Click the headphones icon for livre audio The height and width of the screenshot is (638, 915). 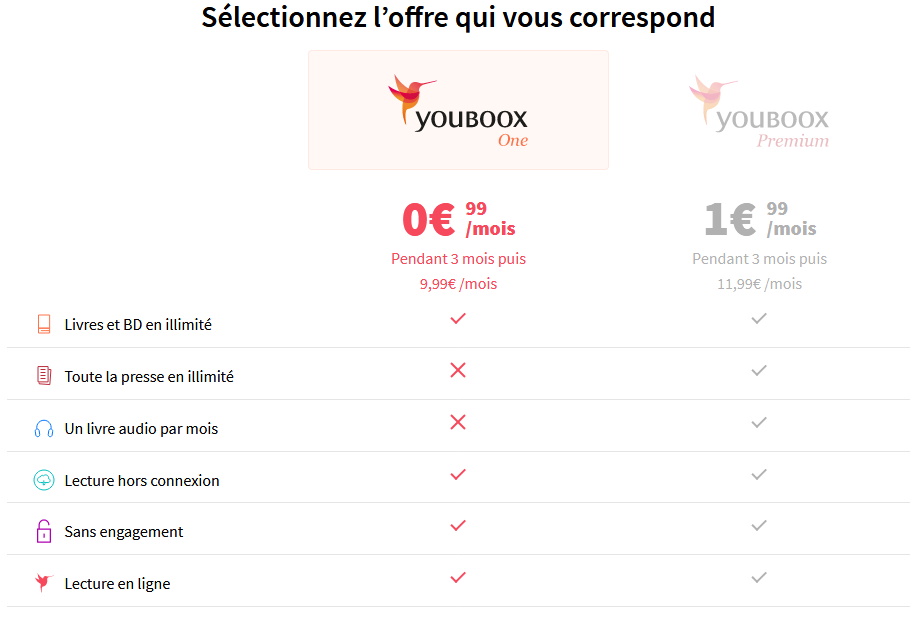tap(44, 428)
